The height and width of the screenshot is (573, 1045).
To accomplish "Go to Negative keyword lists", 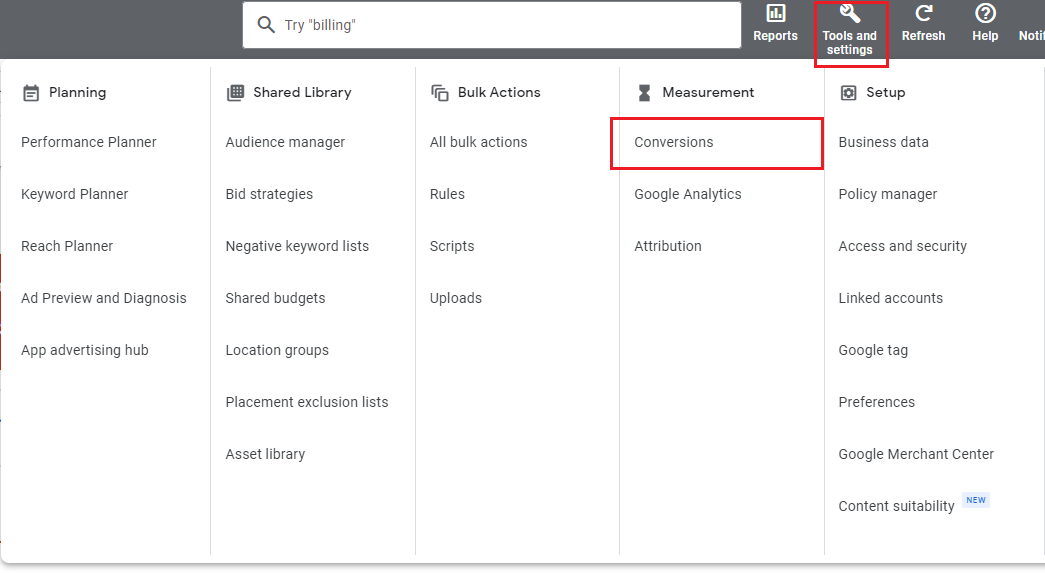I will pyautogui.click(x=297, y=246).
